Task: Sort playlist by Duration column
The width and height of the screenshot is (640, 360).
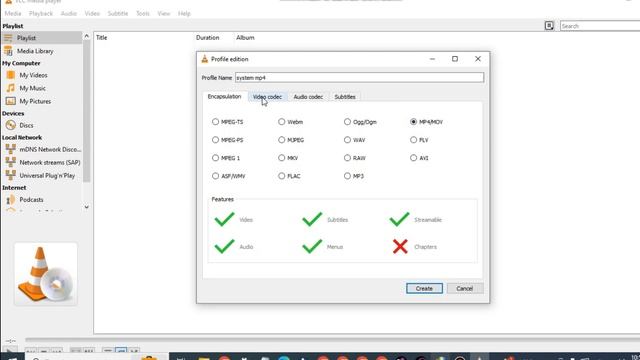Action: (x=207, y=38)
